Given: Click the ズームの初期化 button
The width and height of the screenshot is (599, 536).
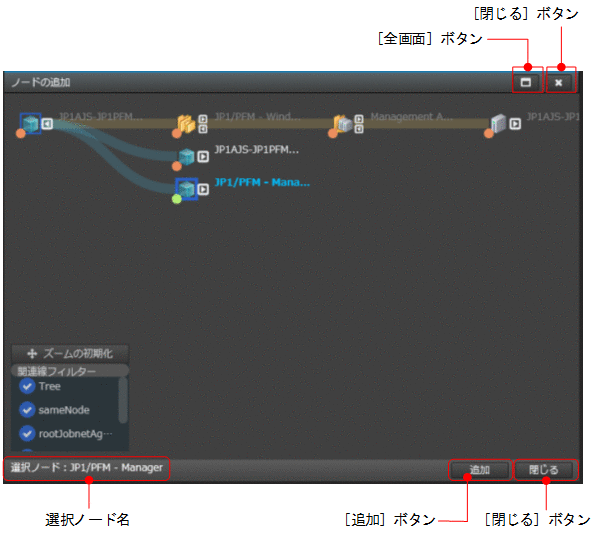Looking at the screenshot, I should click(70, 353).
